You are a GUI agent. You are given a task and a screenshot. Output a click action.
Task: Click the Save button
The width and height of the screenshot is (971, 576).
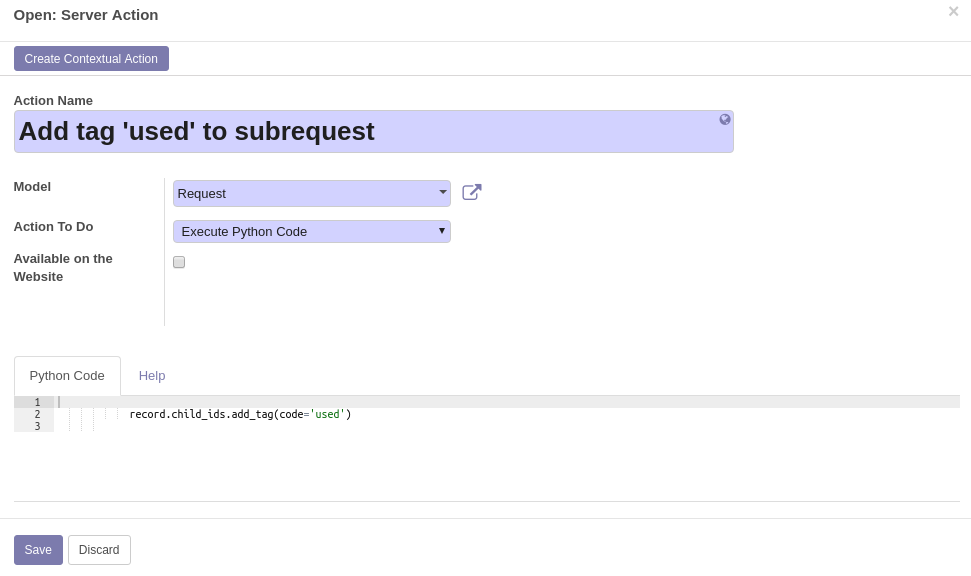coord(38,550)
